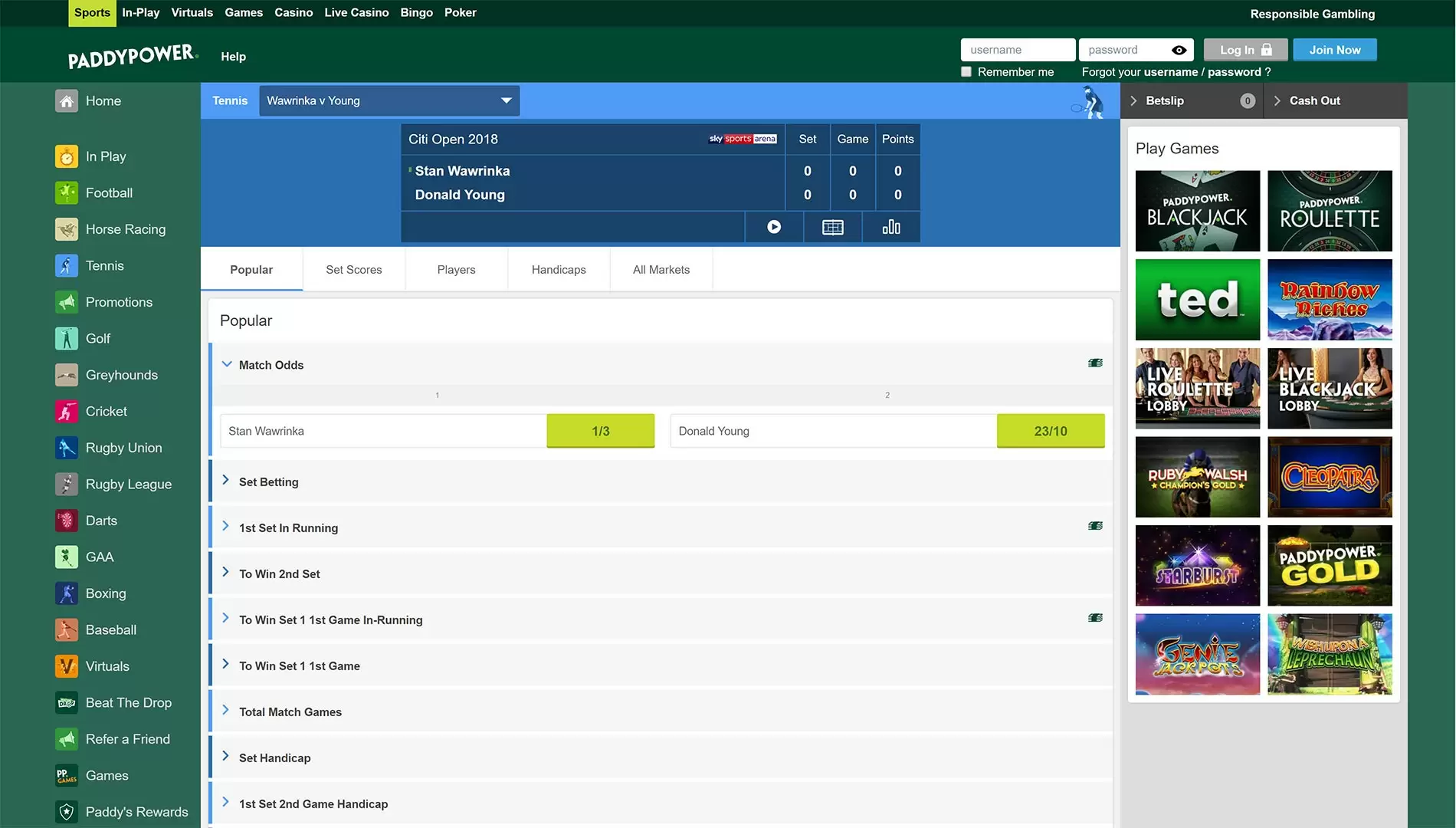Focus the username input field
Image resolution: width=1456 pixels, height=828 pixels.
(1018, 50)
